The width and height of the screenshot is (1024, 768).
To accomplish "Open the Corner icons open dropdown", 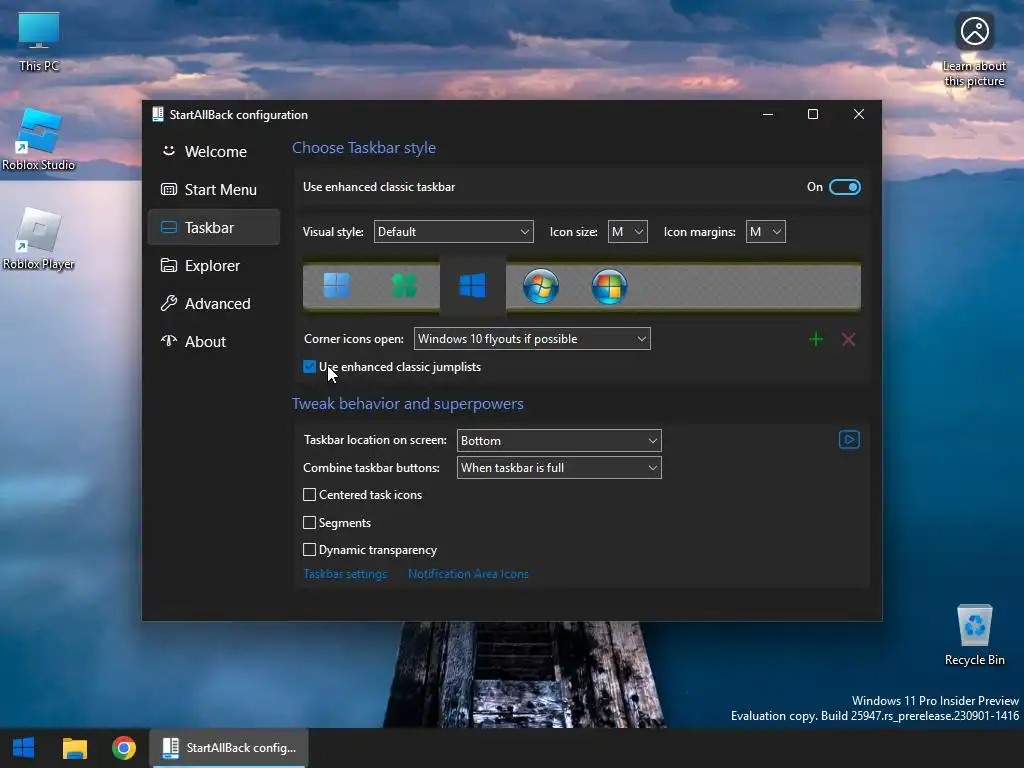I will (532, 339).
